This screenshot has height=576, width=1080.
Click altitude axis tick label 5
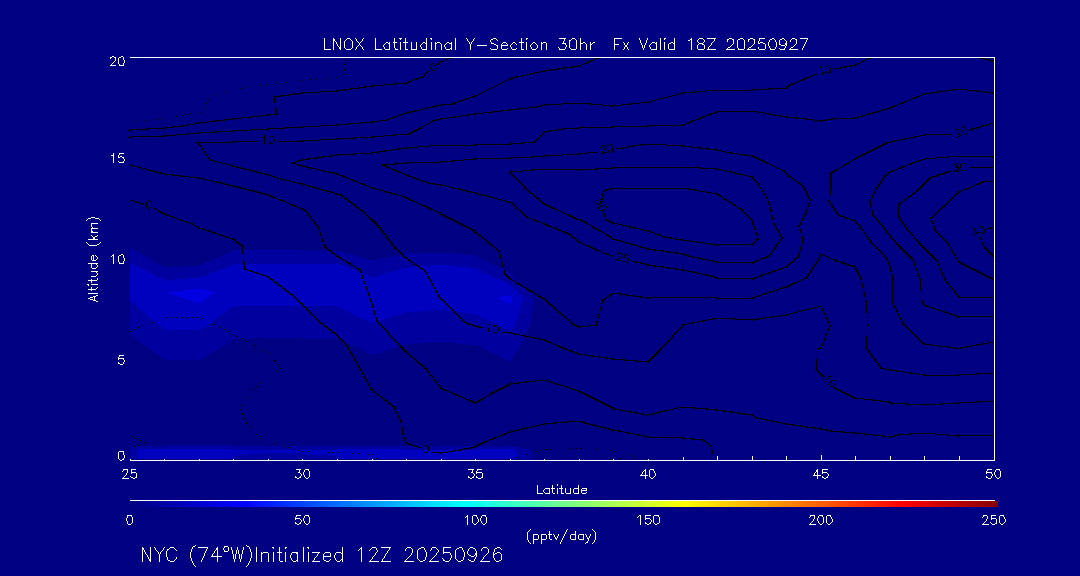coord(121,360)
